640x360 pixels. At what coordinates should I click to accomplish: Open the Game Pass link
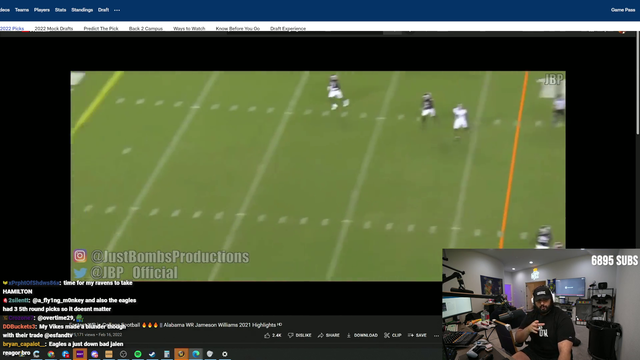tap(623, 10)
